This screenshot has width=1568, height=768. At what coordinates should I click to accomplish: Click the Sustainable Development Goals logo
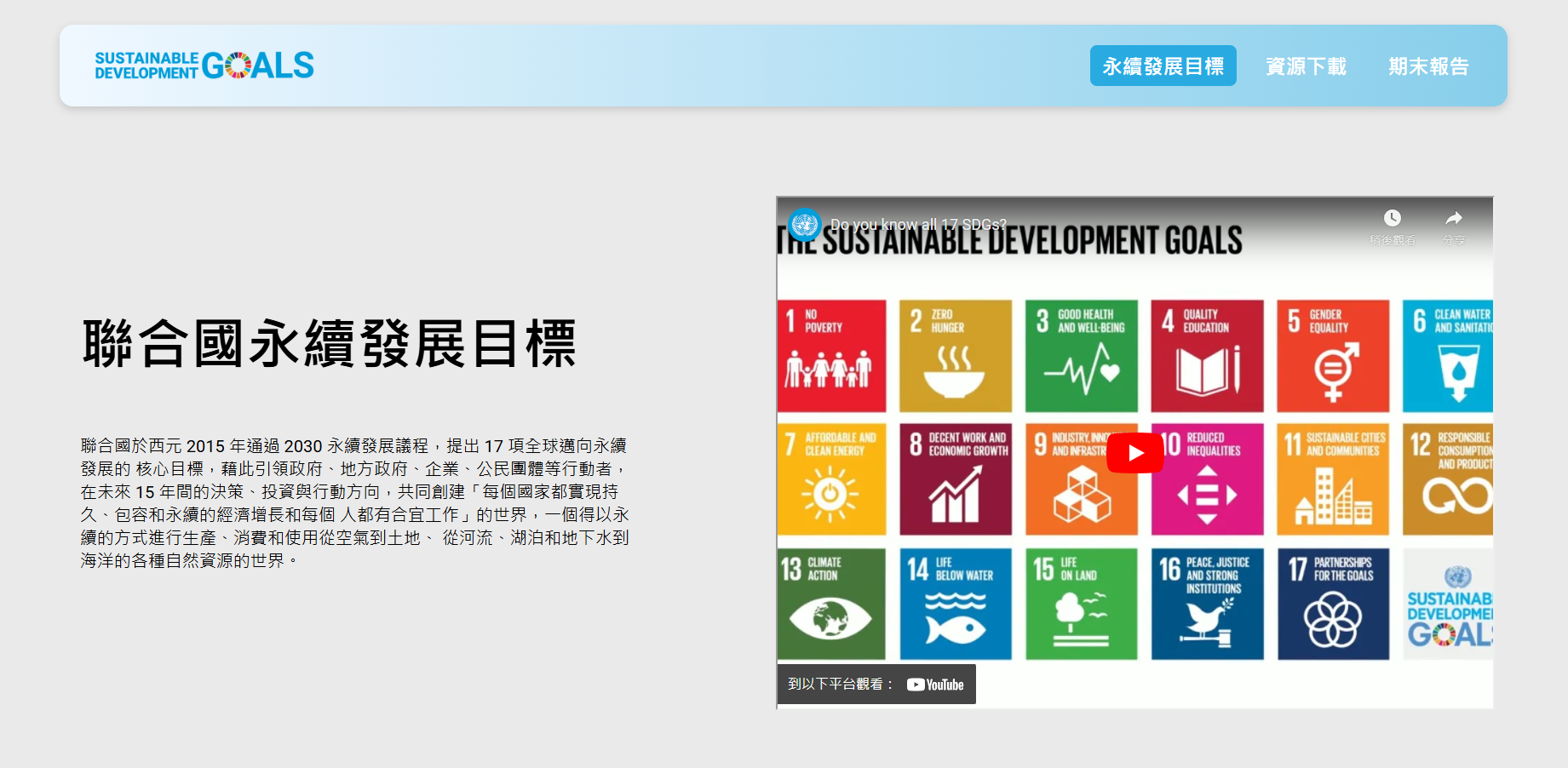204,66
